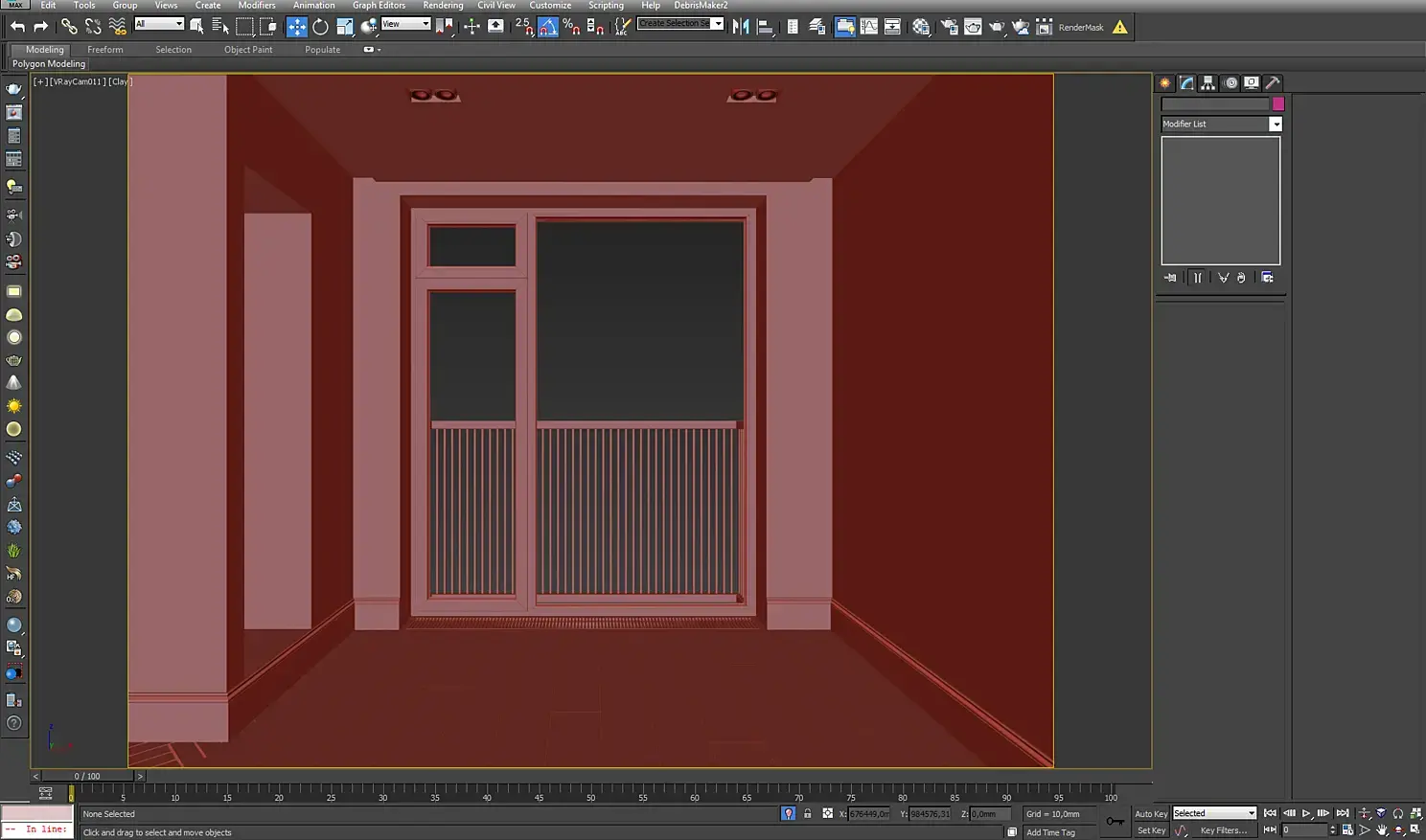Toggle Auto Key animation mode
Viewport: 1426px width, 840px height.
(1151, 813)
